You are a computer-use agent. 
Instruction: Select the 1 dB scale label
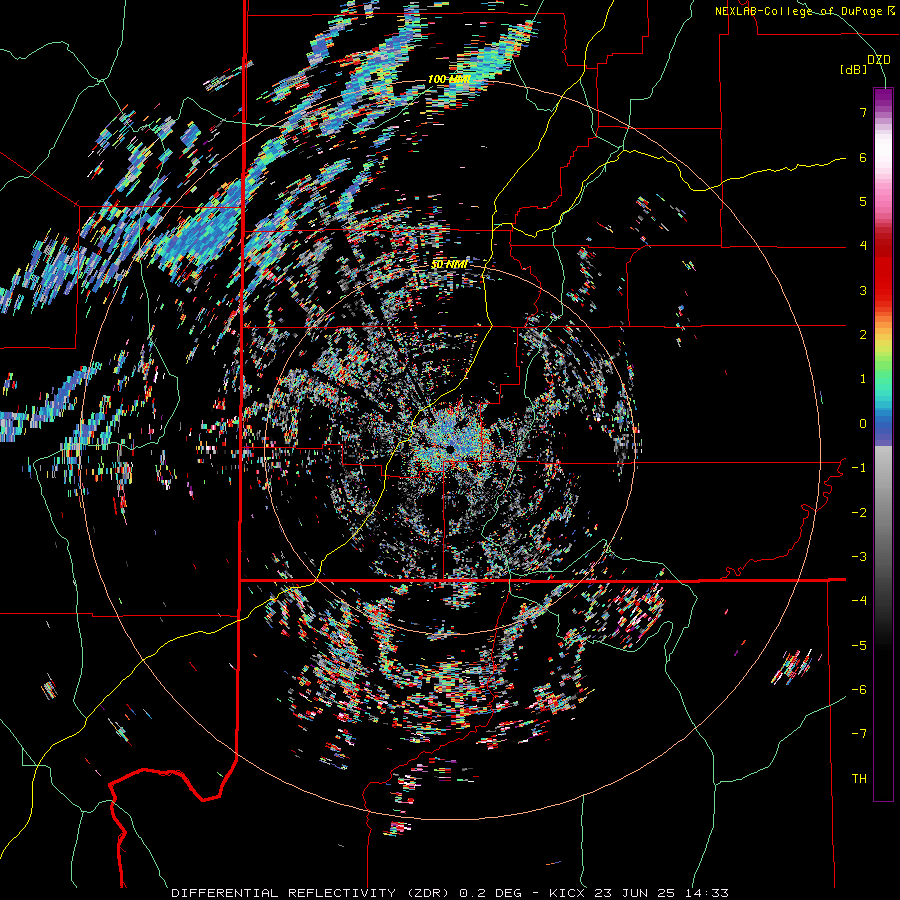(x=863, y=379)
